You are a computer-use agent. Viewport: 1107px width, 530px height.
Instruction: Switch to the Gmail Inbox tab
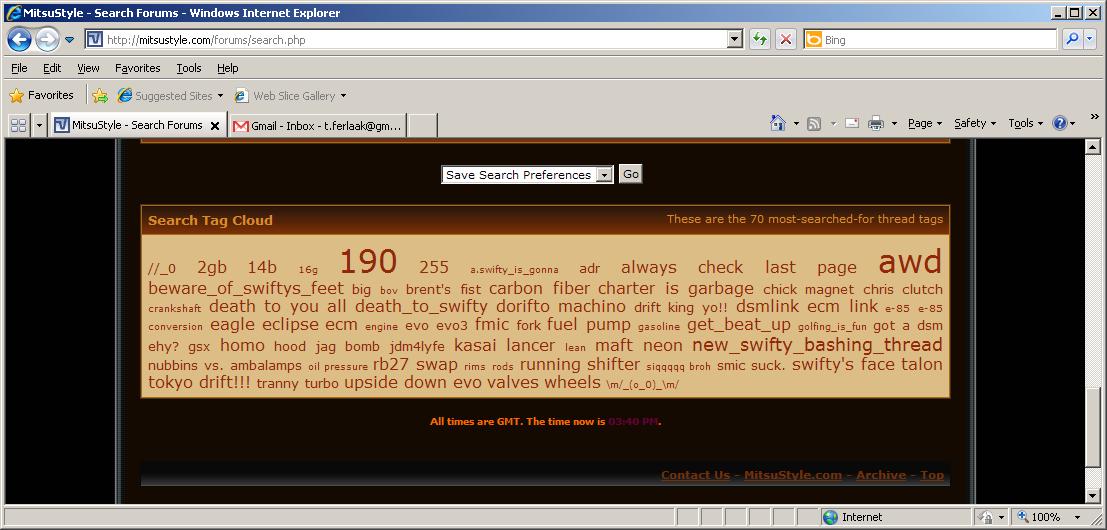(x=318, y=125)
